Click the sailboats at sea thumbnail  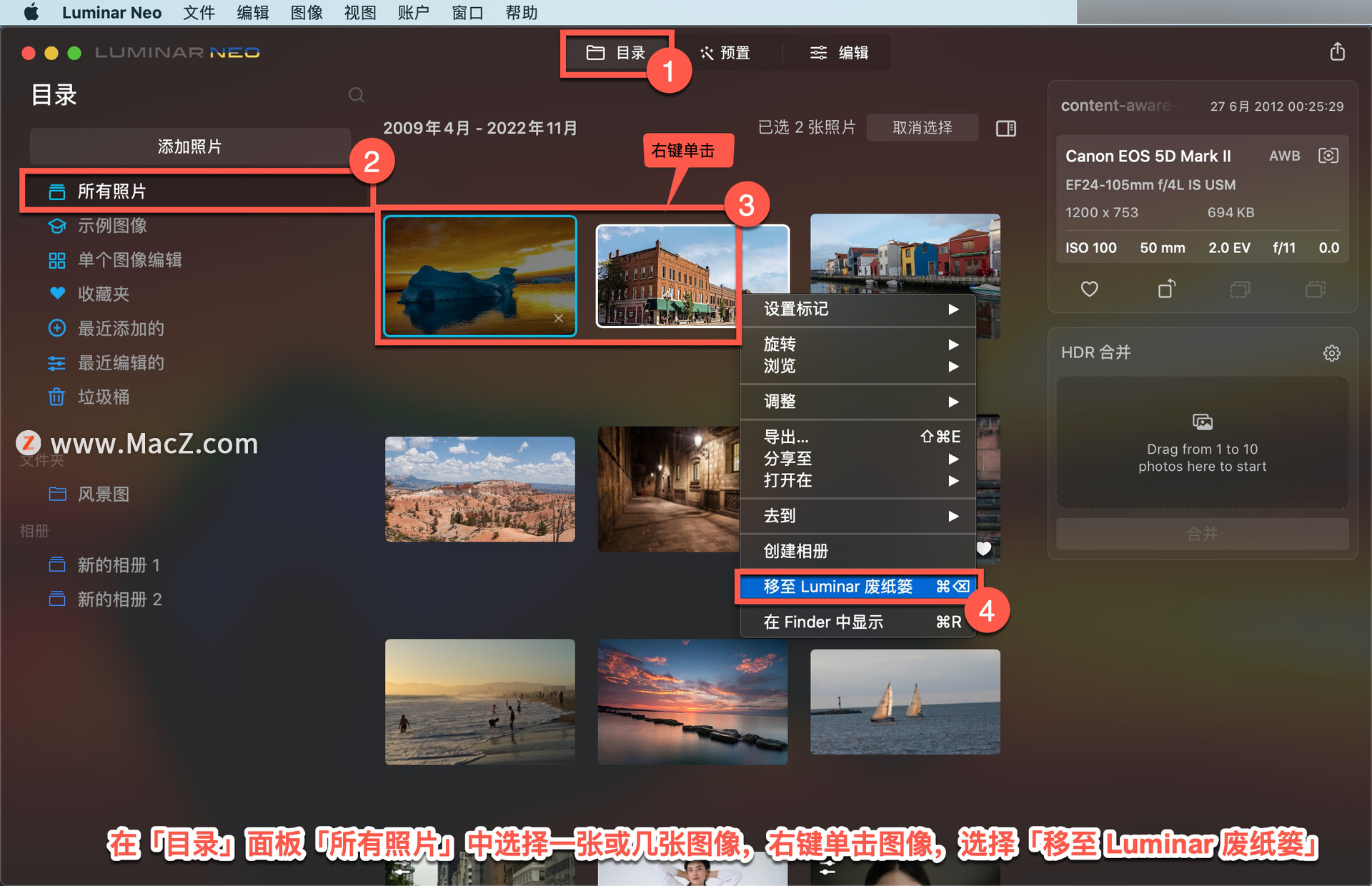pyautogui.click(x=905, y=702)
